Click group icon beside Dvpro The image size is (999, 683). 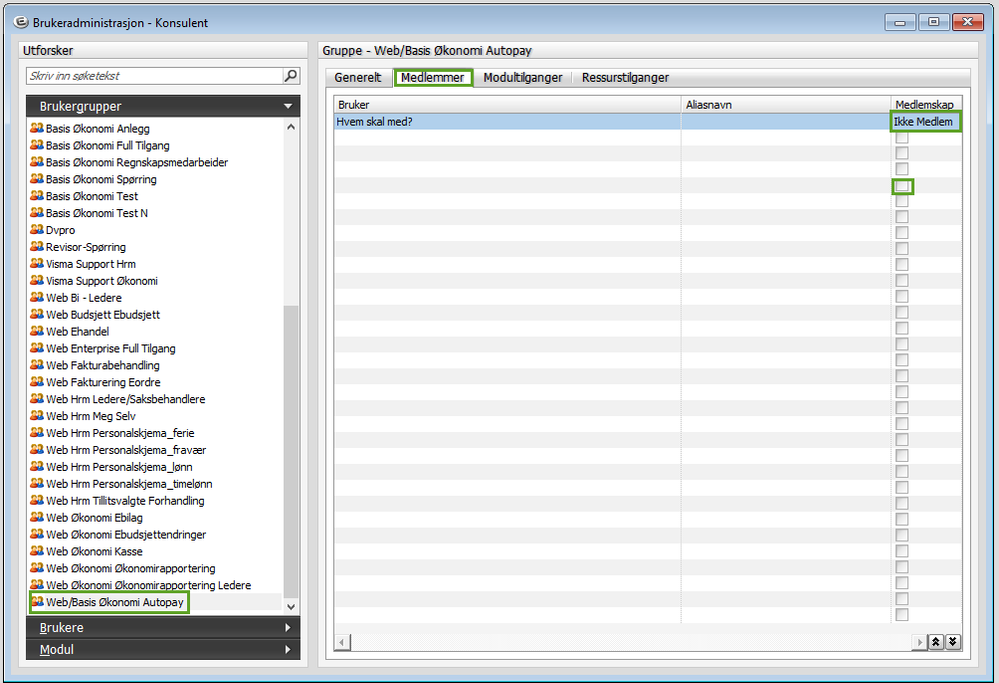click(x=37, y=229)
